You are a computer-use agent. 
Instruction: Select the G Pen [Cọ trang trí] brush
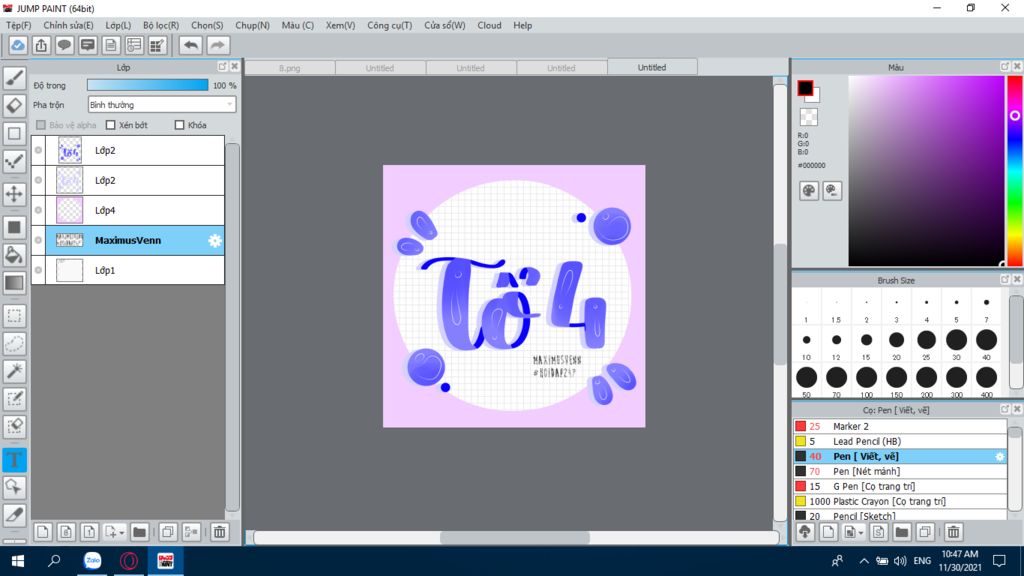(x=900, y=487)
